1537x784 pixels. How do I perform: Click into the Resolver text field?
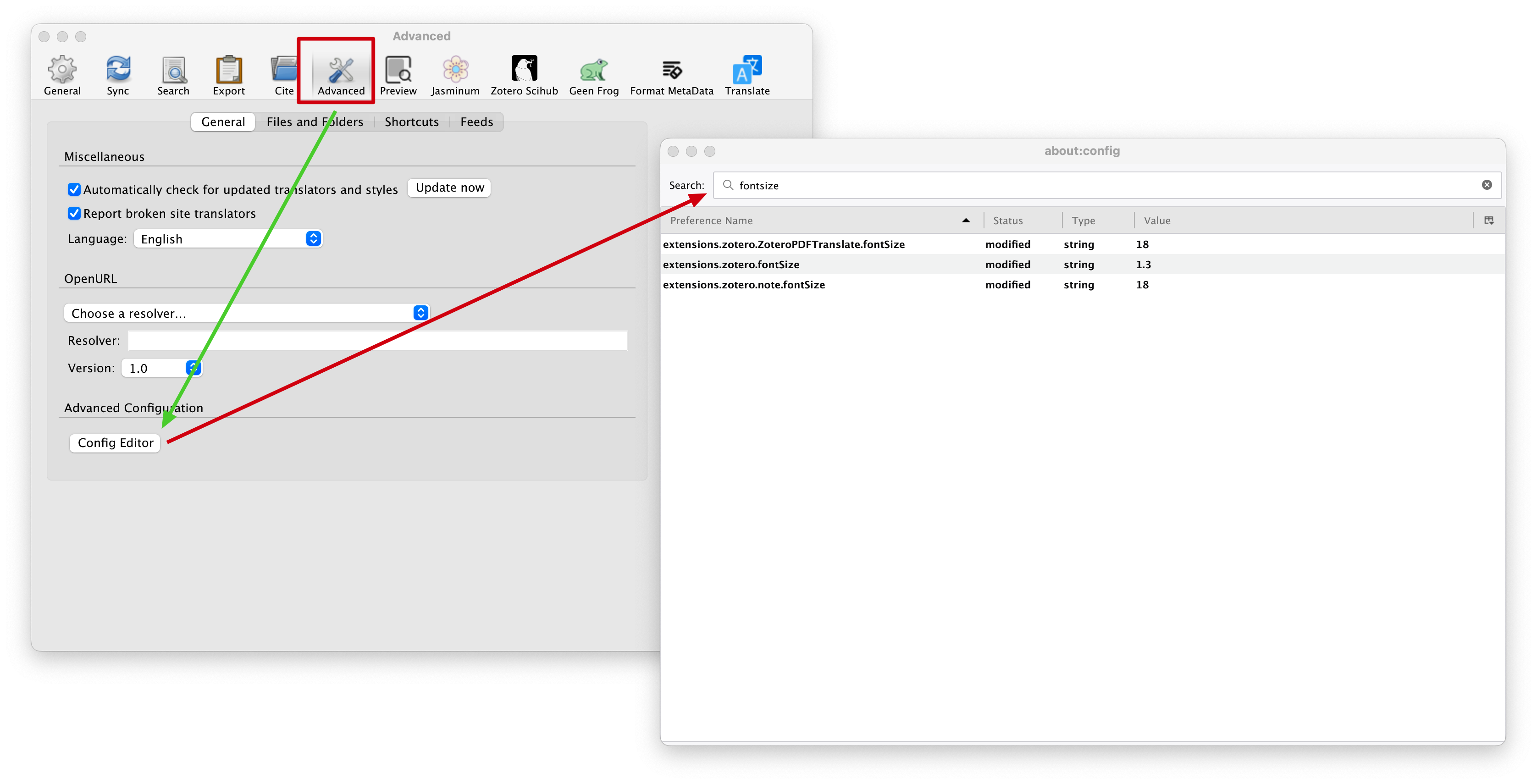[x=378, y=341]
